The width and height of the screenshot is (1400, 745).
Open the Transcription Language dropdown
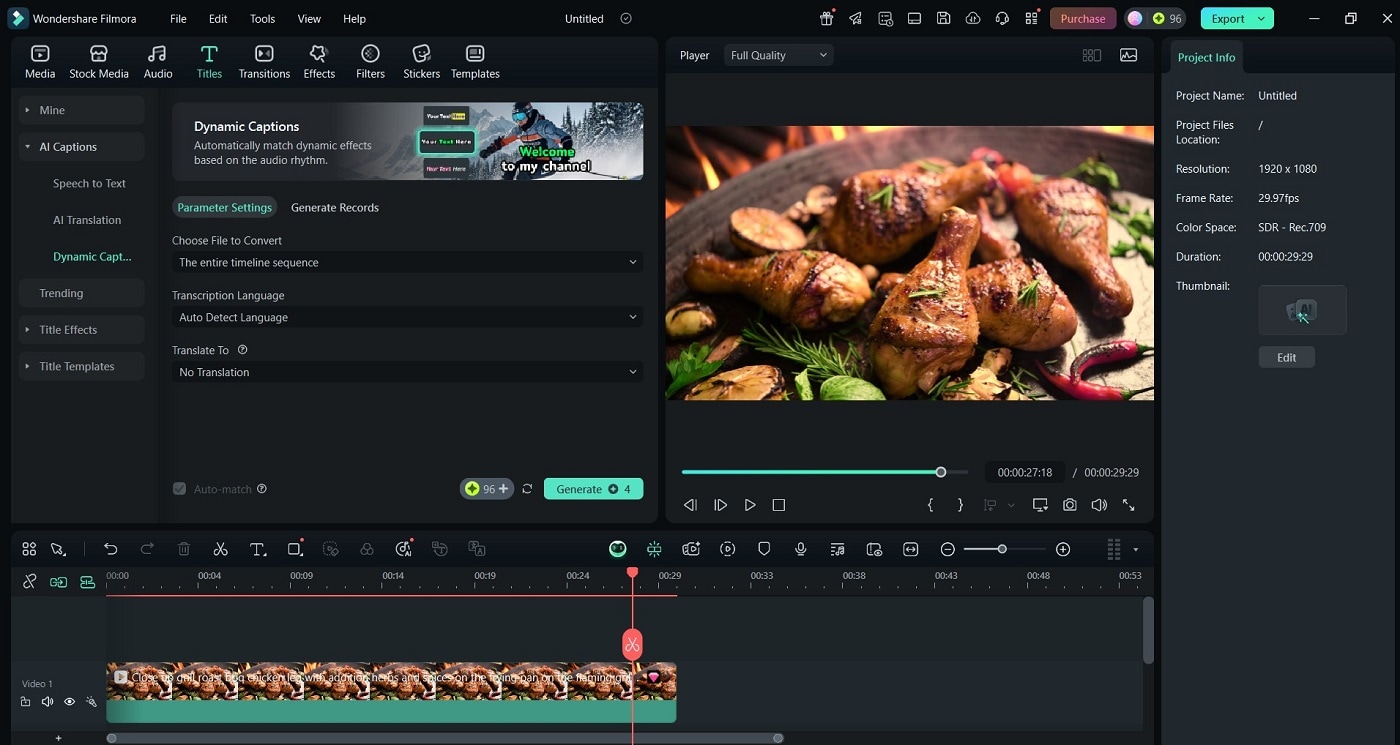pos(407,317)
